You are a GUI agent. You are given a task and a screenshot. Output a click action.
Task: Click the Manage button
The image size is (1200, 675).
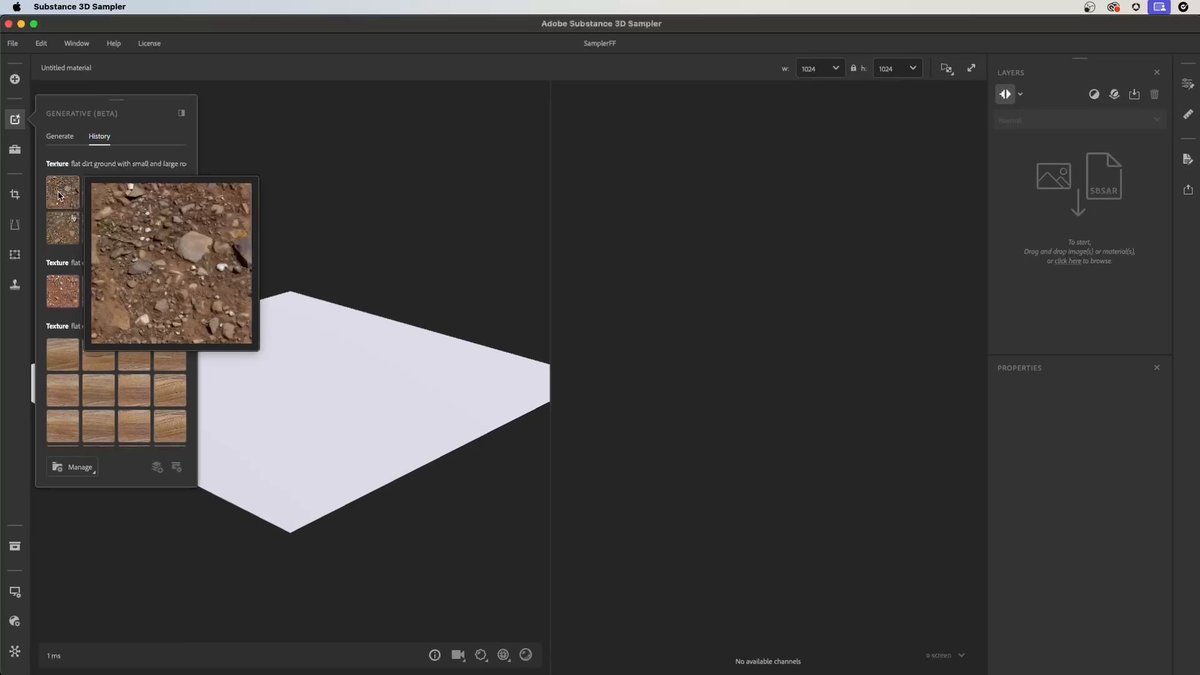tap(71, 467)
